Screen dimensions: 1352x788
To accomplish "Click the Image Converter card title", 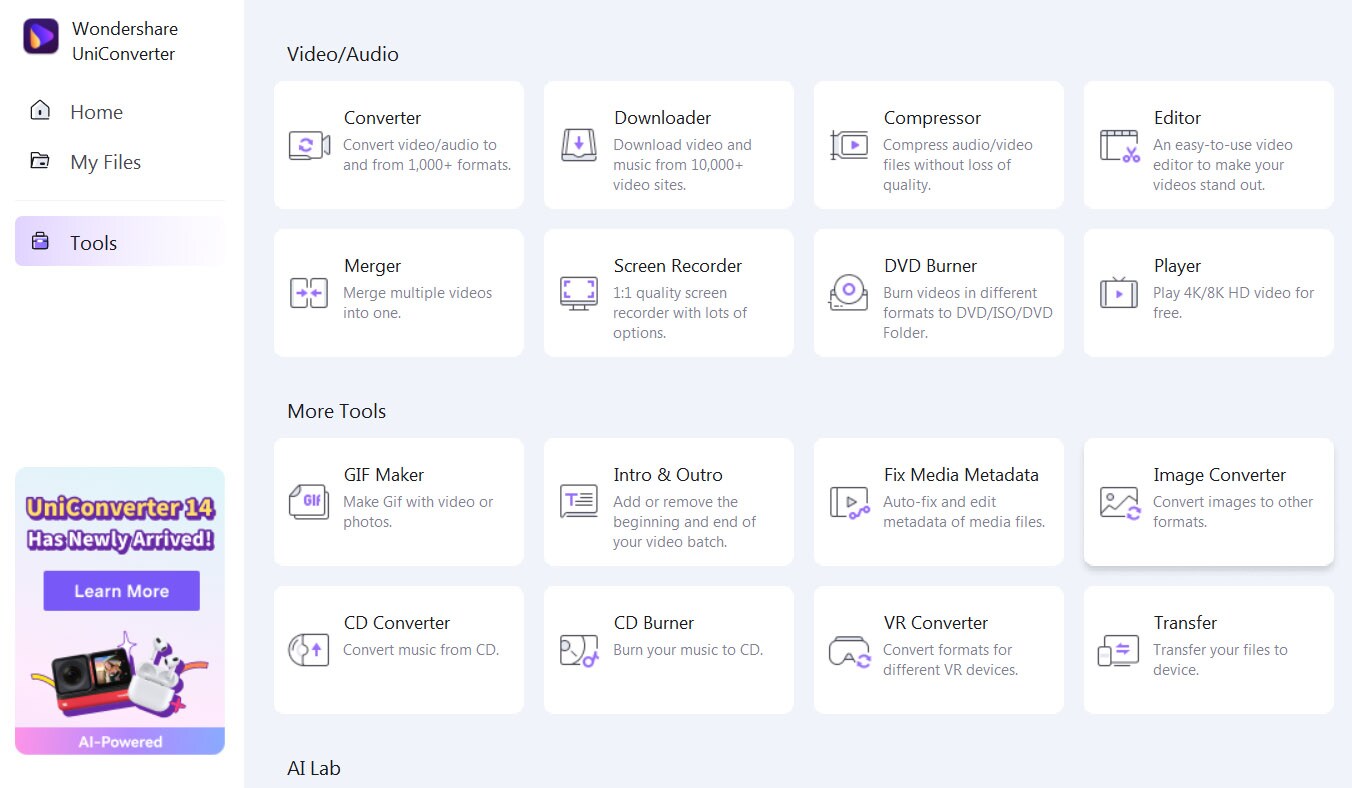I will tap(1219, 475).
